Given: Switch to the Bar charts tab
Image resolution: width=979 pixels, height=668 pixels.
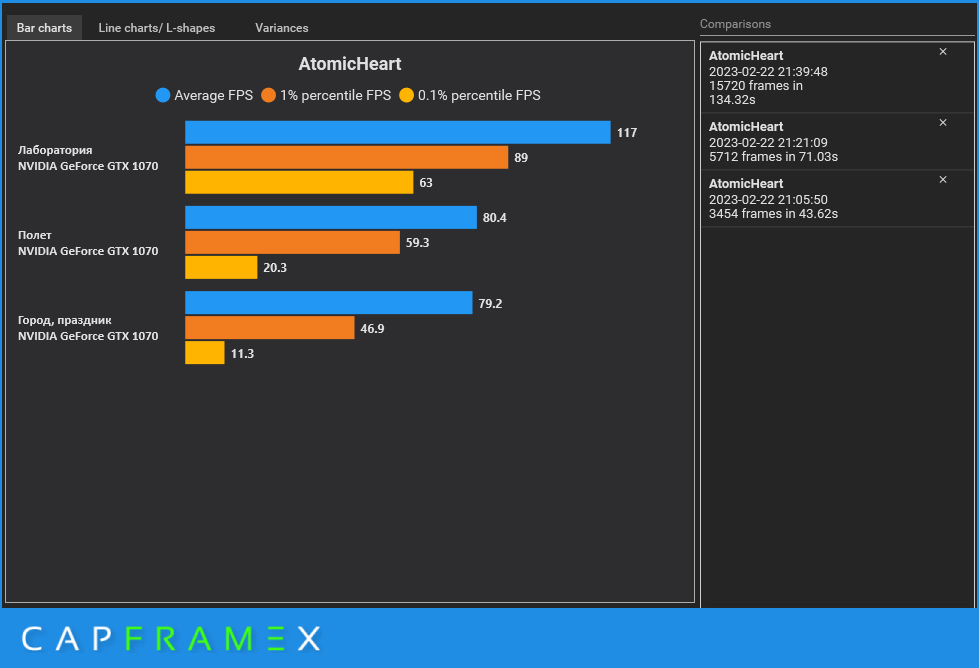Looking at the screenshot, I should click(44, 28).
